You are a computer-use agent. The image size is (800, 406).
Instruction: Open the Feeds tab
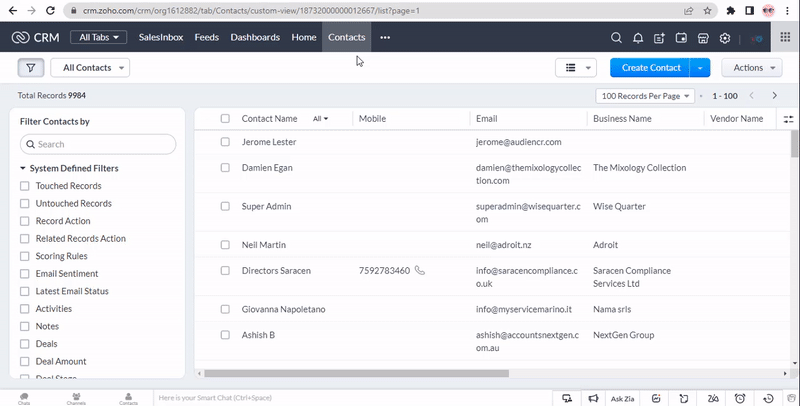click(207, 37)
